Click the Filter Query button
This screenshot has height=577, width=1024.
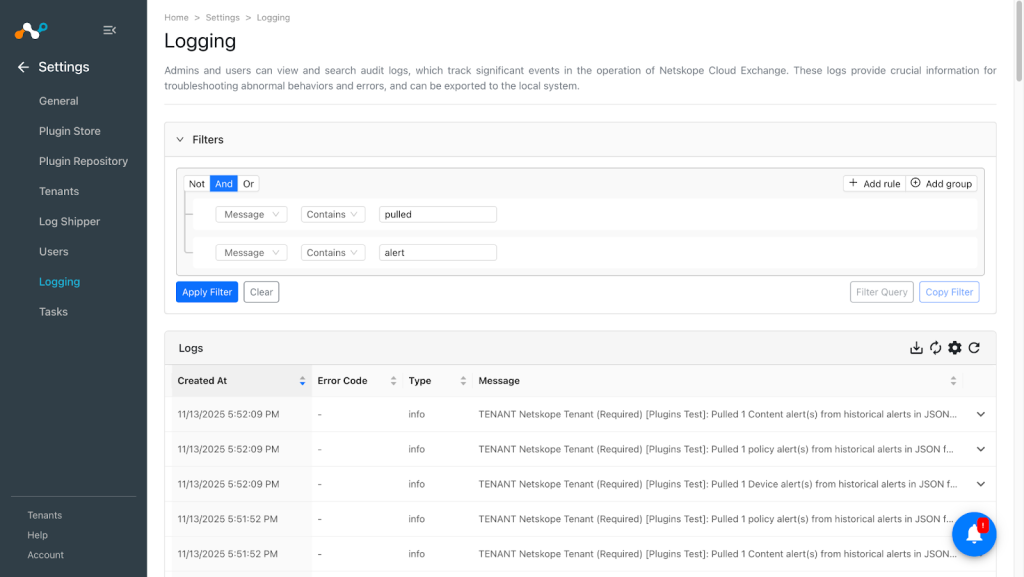point(882,292)
